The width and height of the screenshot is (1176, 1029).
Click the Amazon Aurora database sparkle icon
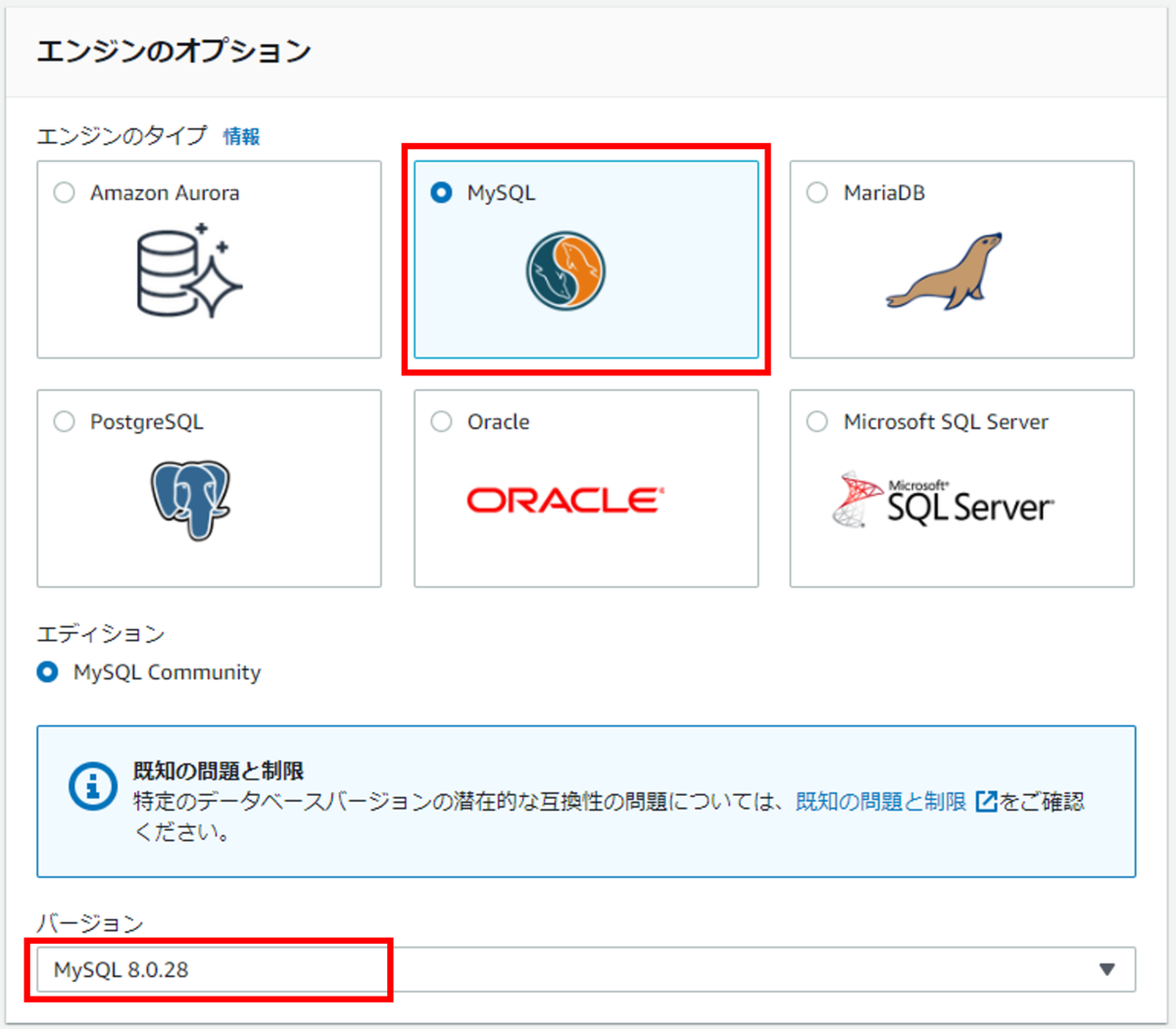coord(189,271)
